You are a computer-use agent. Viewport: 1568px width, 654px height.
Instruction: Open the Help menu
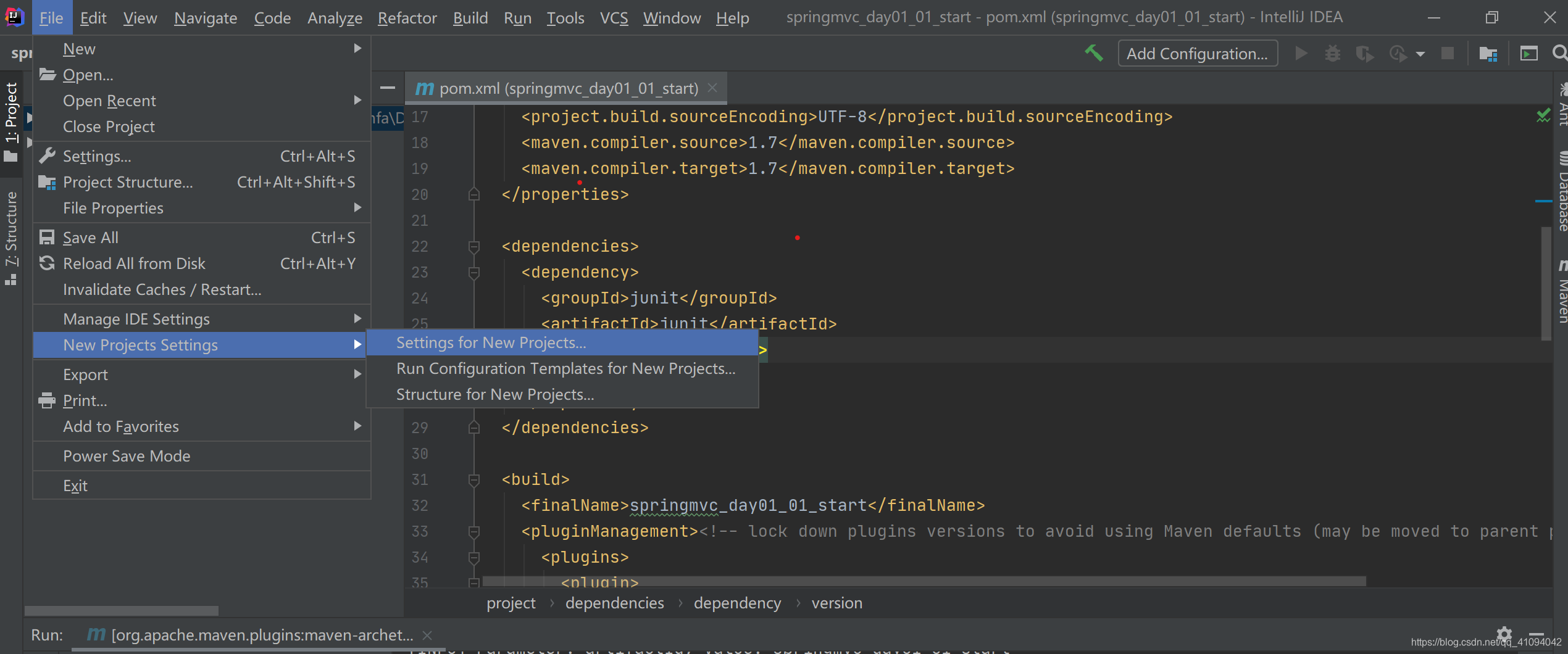click(x=732, y=18)
